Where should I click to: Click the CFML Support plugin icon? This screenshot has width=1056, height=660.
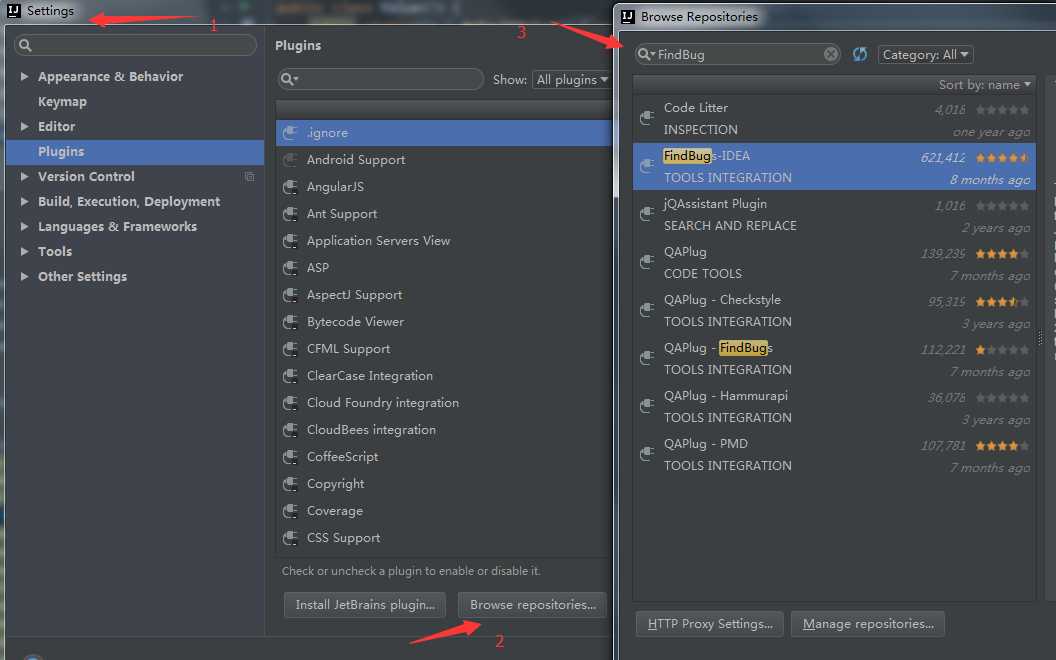[x=290, y=348]
